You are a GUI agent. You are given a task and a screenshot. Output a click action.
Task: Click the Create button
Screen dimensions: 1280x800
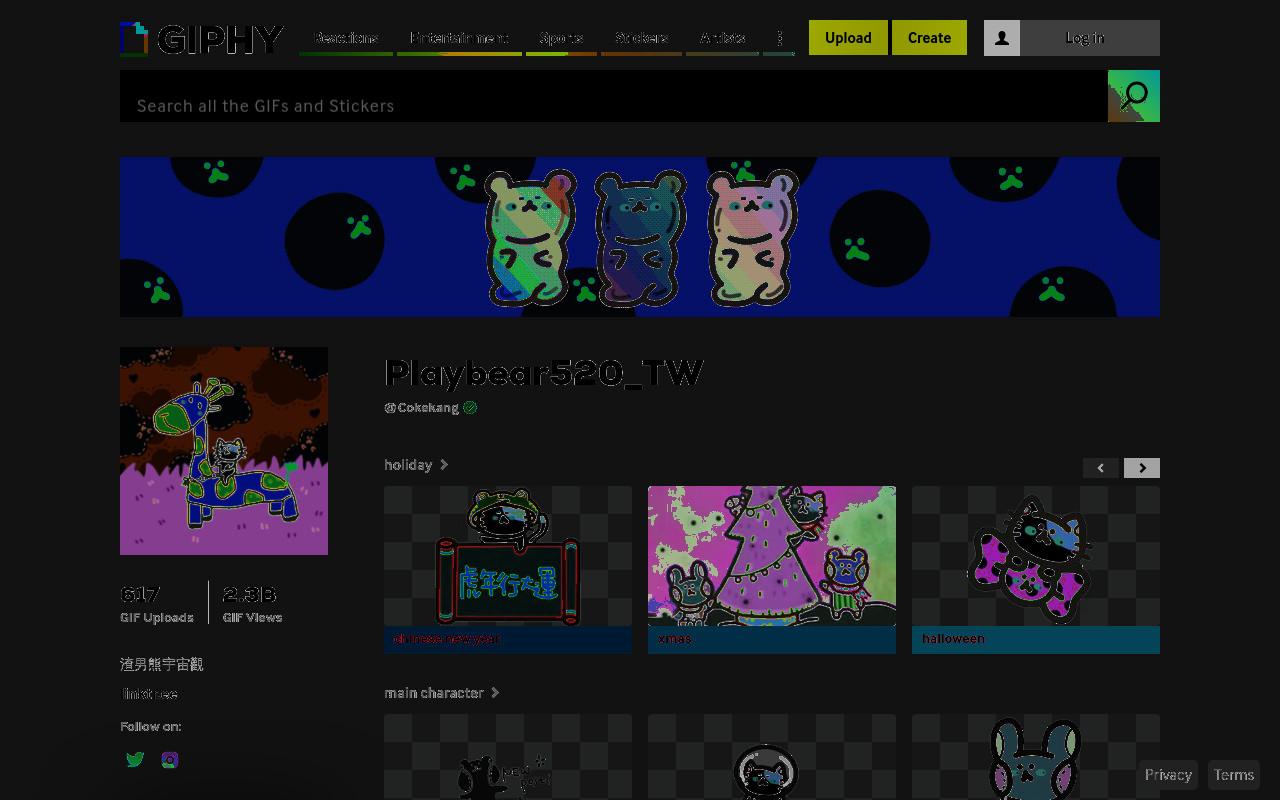929,37
